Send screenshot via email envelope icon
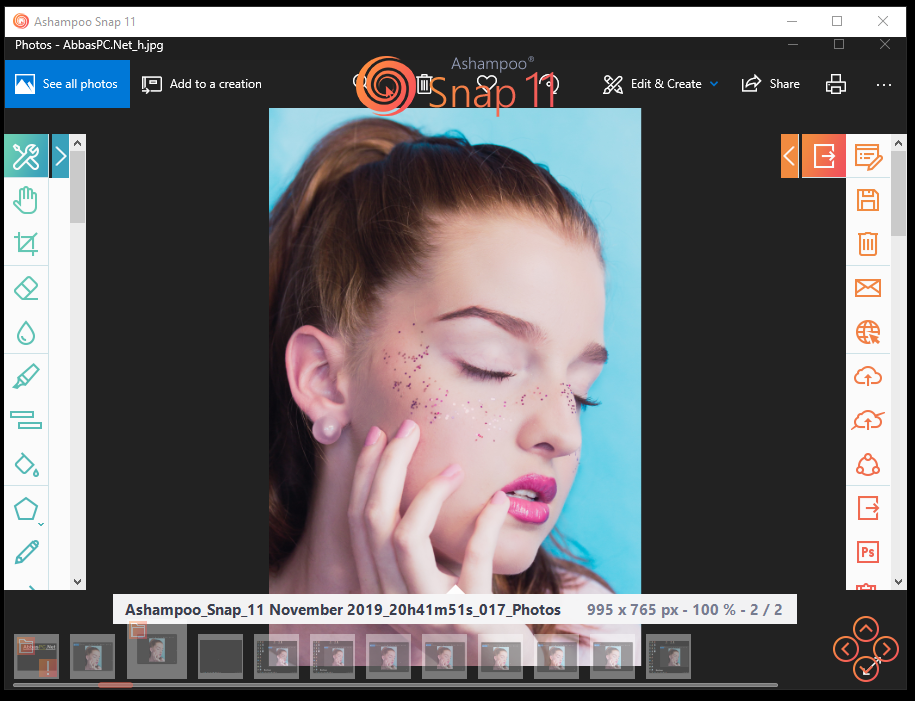The image size is (915, 701). coord(868,288)
